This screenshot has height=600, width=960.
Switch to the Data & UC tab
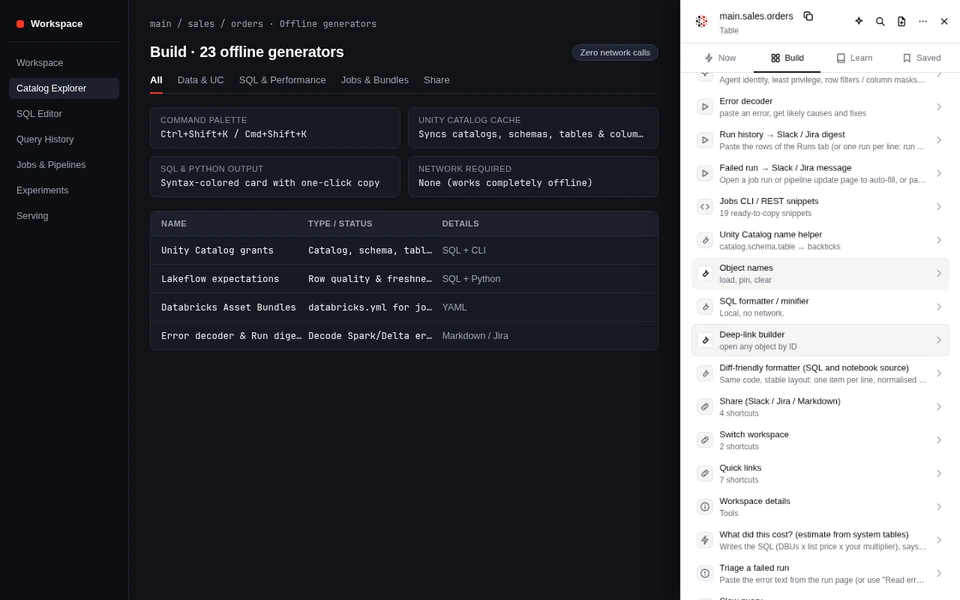[x=201, y=80]
